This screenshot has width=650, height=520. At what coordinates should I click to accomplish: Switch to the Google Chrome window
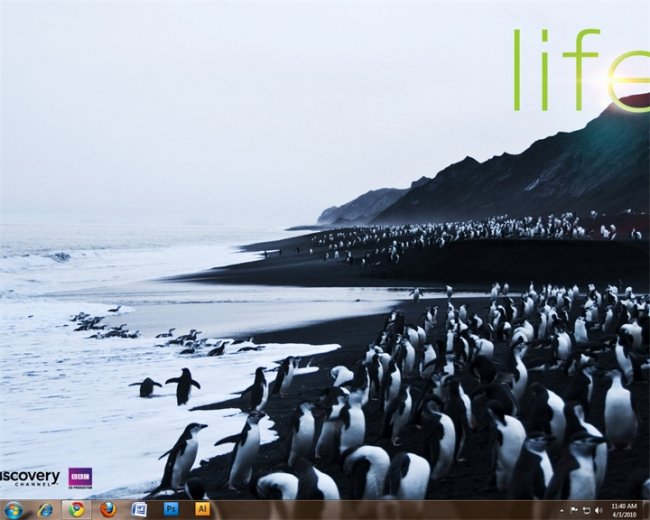[77, 509]
